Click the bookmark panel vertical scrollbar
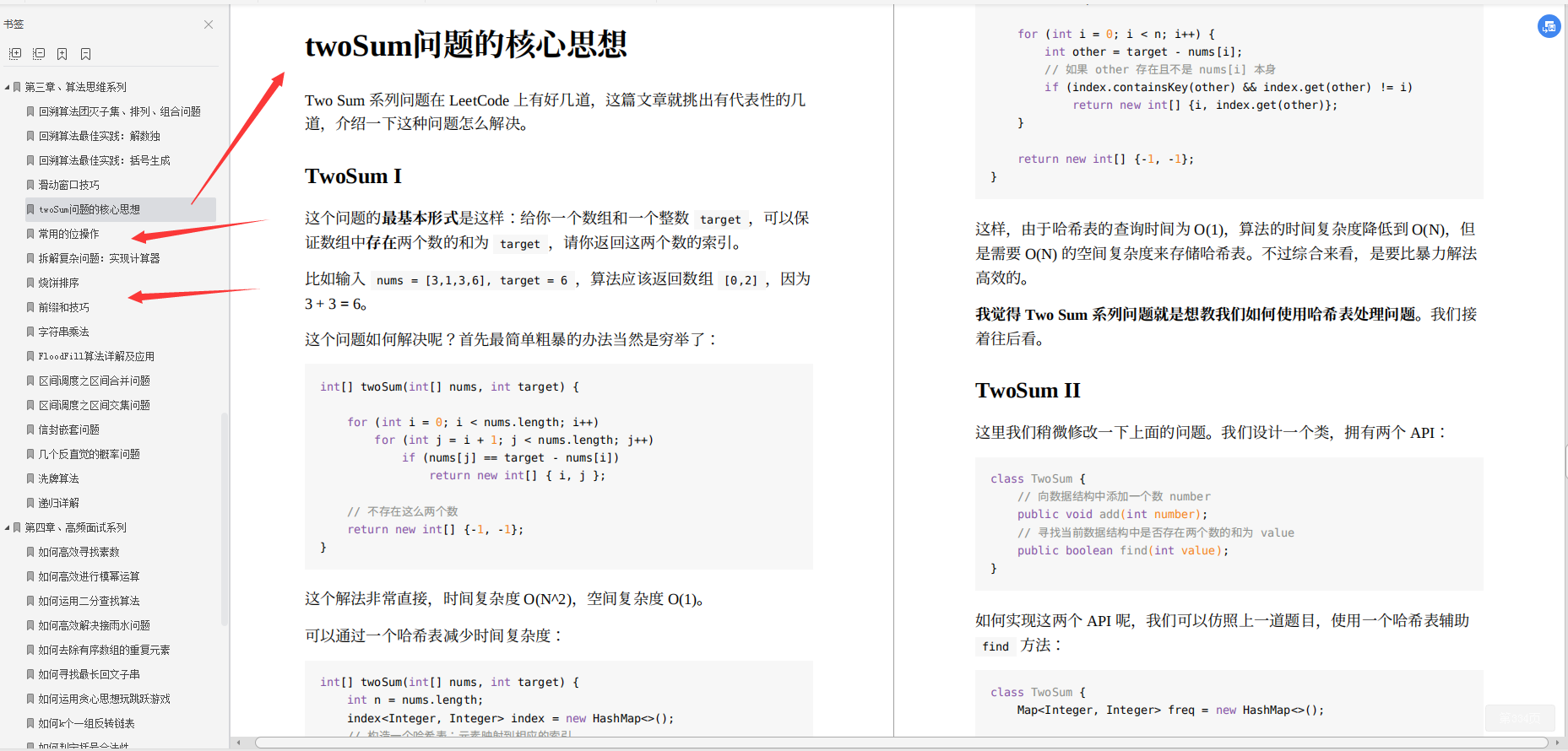The width and height of the screenshot is (1568, 751). pos(224,519)
